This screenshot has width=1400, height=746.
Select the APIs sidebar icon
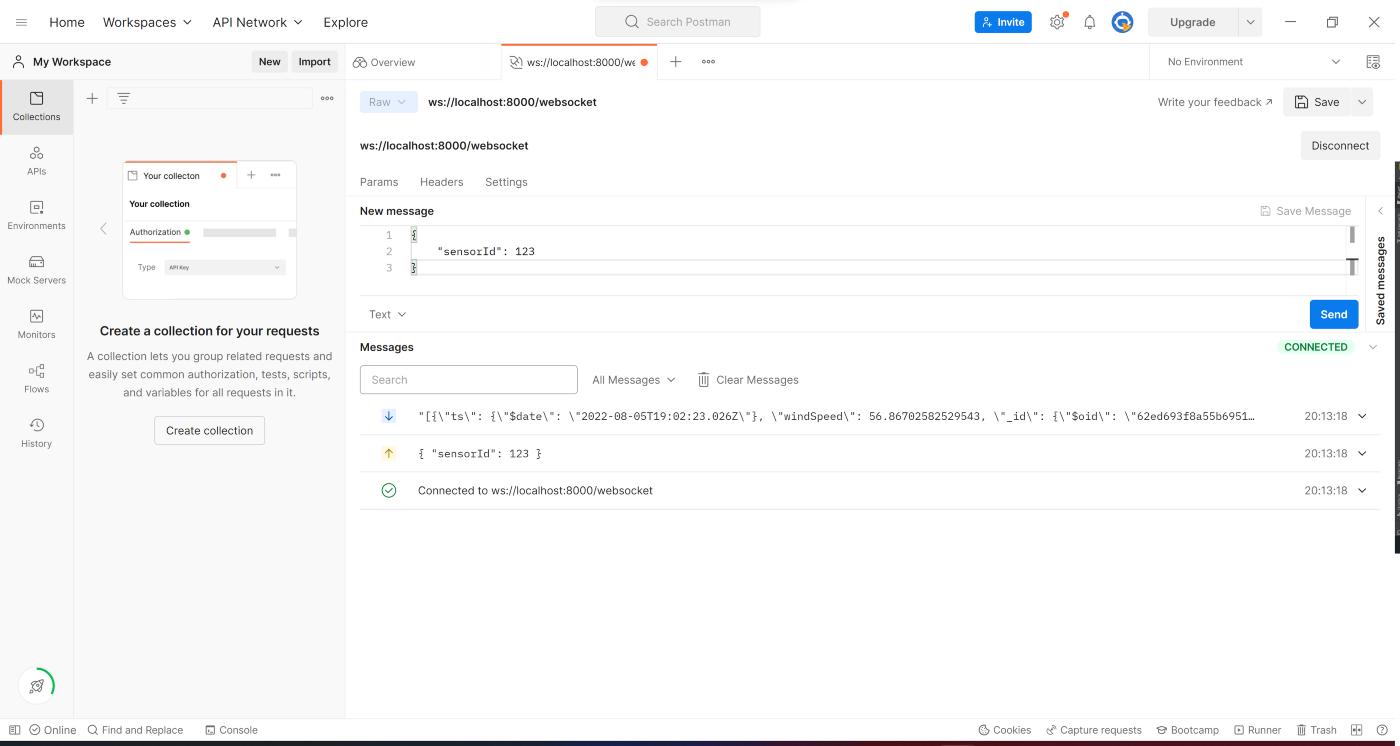click(36, 162)
